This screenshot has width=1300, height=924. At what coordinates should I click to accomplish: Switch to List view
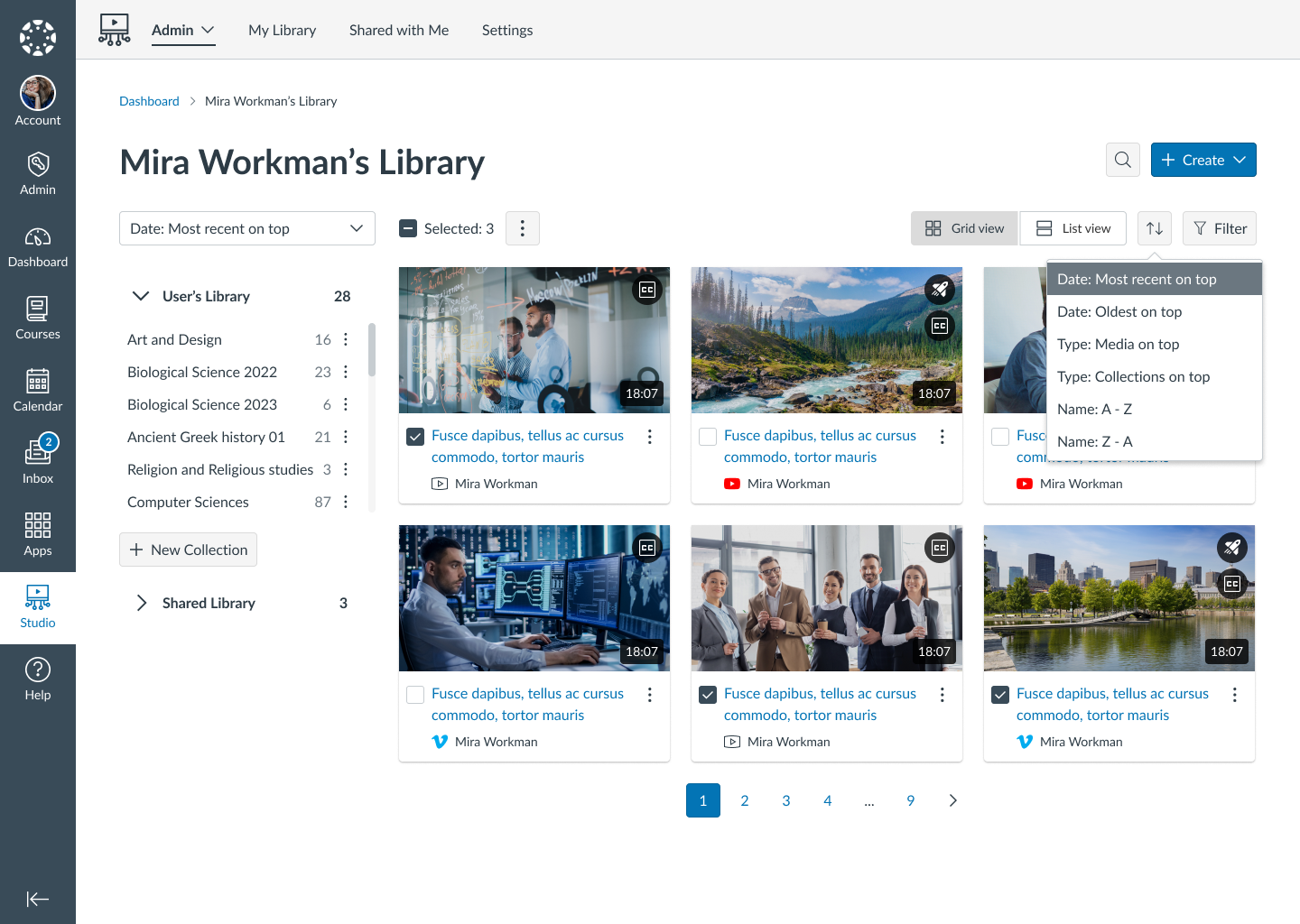1072,228
